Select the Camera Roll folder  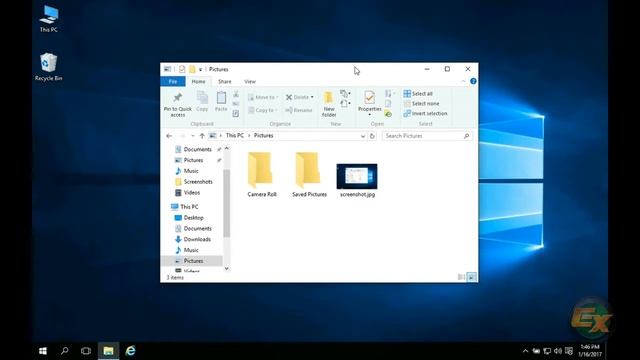[262, 175]
